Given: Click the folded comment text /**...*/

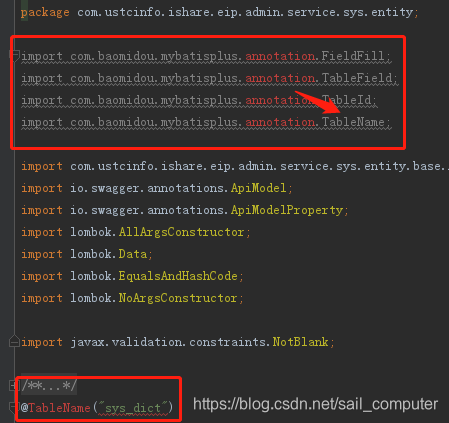Looking at the screenshot, I should pos(49,386).
